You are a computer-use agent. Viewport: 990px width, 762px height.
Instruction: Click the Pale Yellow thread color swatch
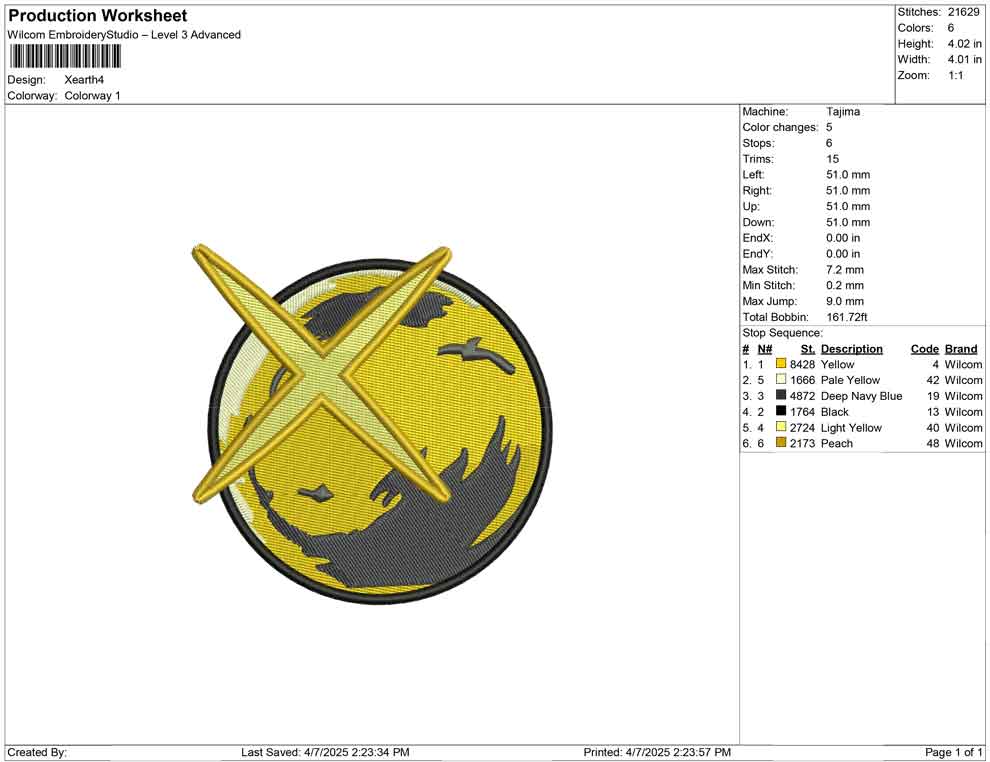pos(781,379)
